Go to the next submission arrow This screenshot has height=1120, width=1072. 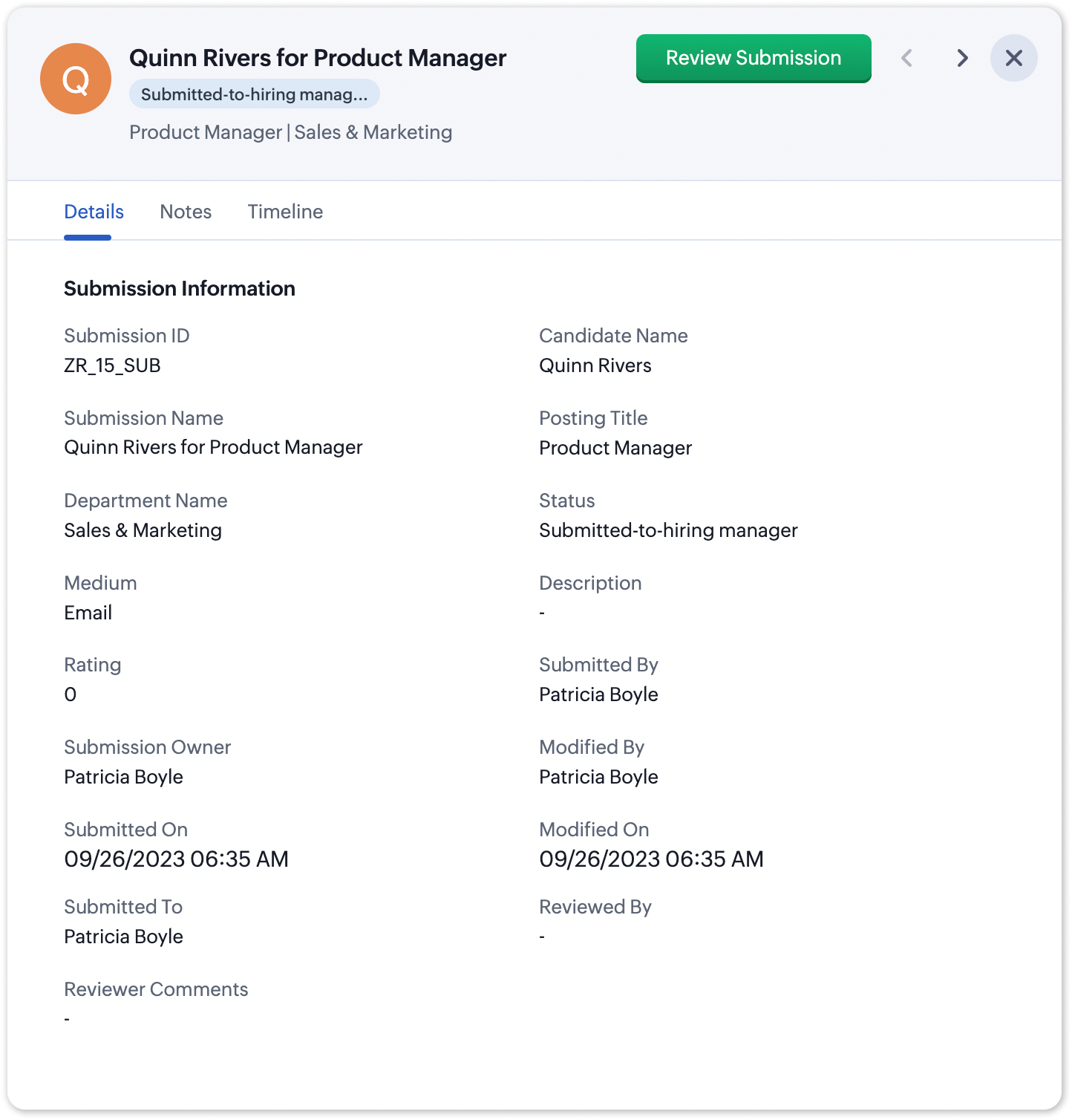pyautogui.click(x=962, y=58)
